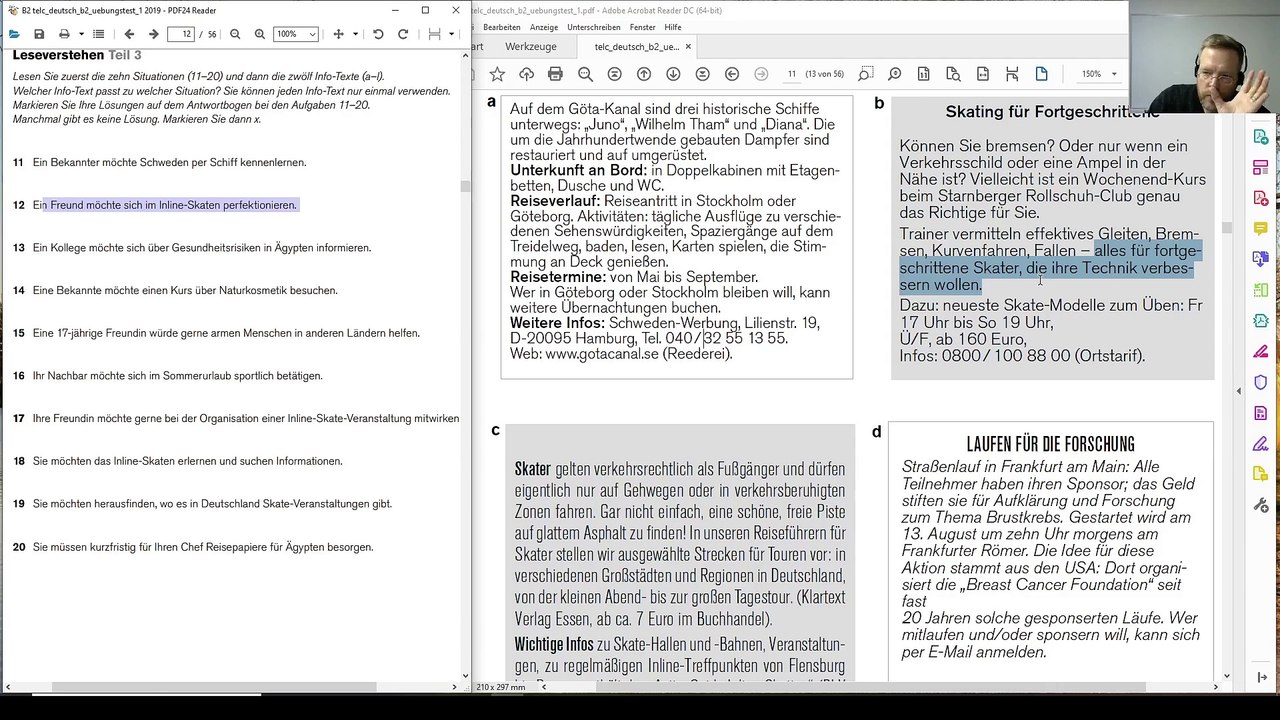
Task: Open the find text magnifier in Acrobat
Action: pos(585,74)
